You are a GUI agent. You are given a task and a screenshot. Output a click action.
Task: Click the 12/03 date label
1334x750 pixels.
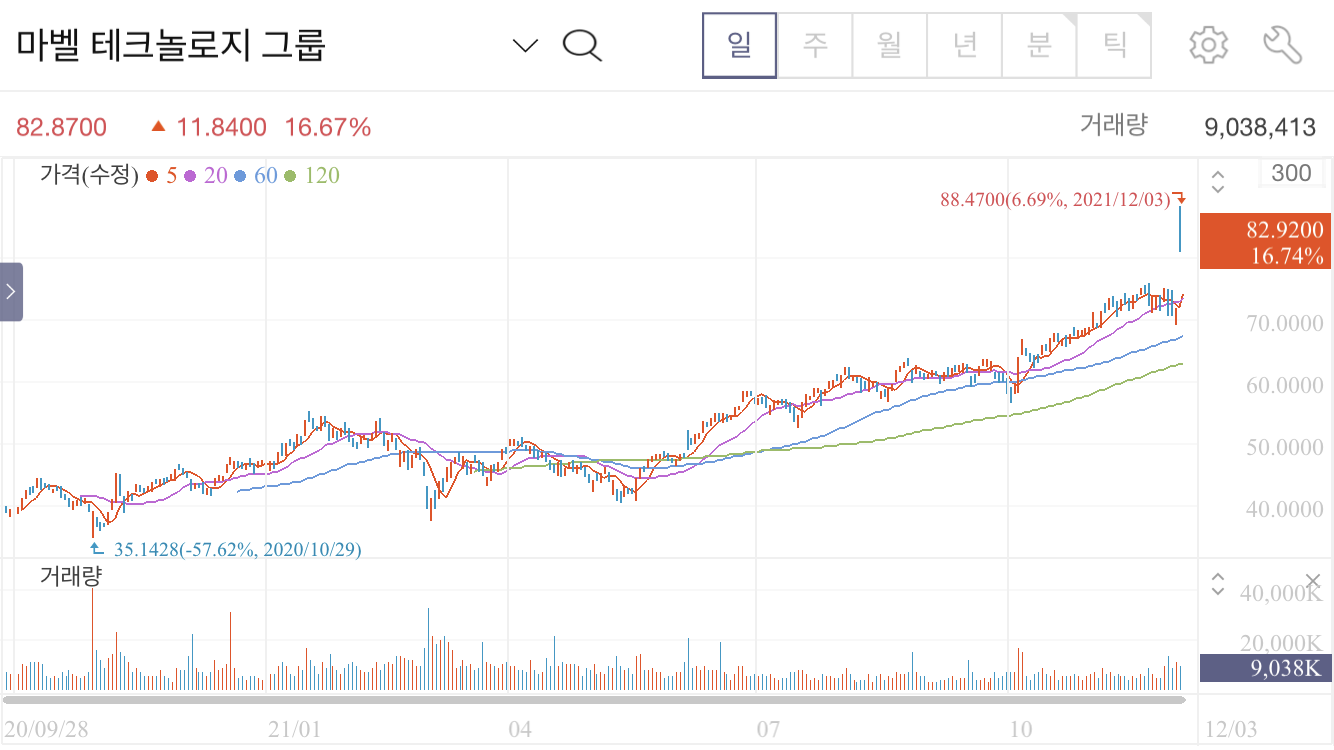[1231, 729]
